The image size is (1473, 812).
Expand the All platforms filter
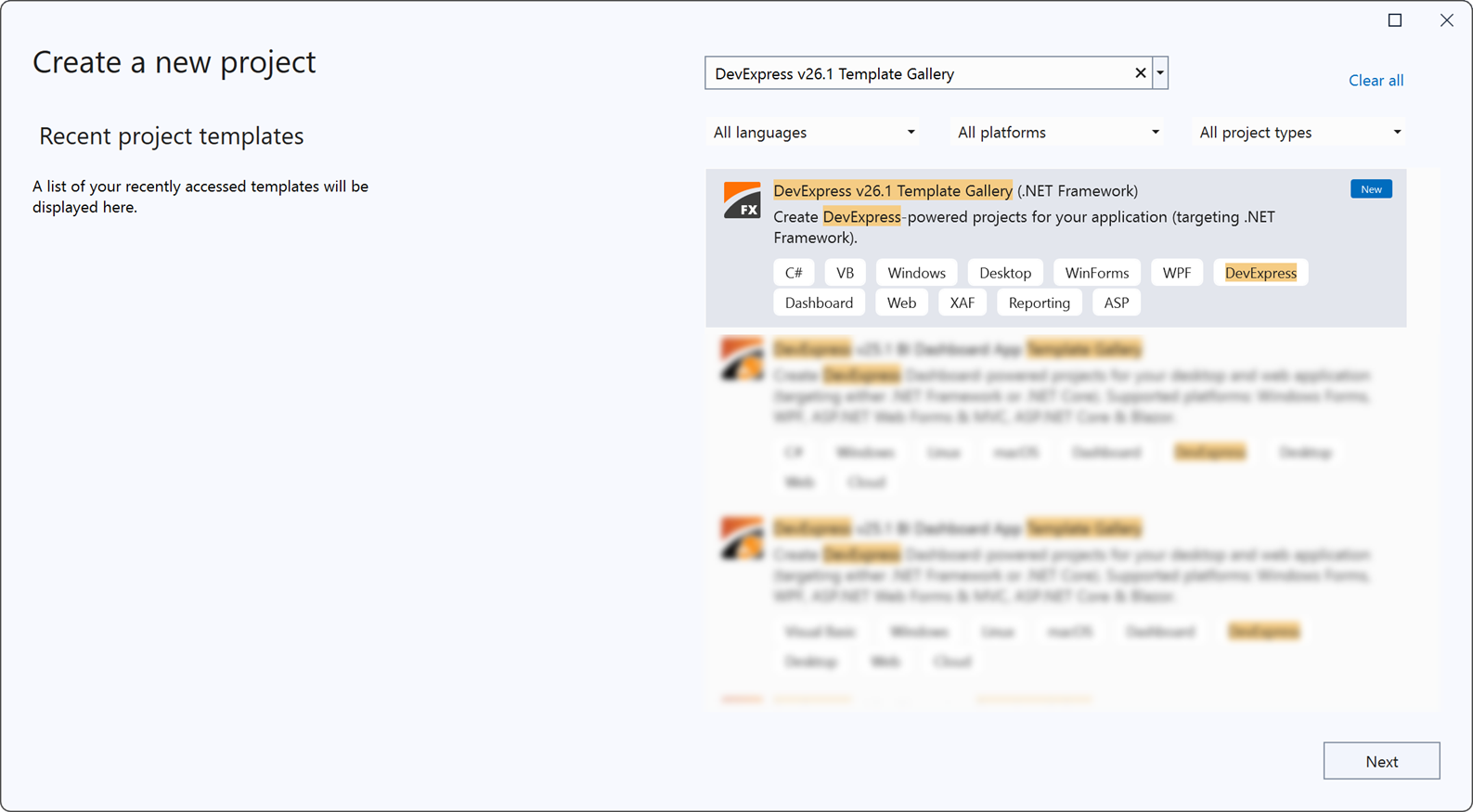1058,133
